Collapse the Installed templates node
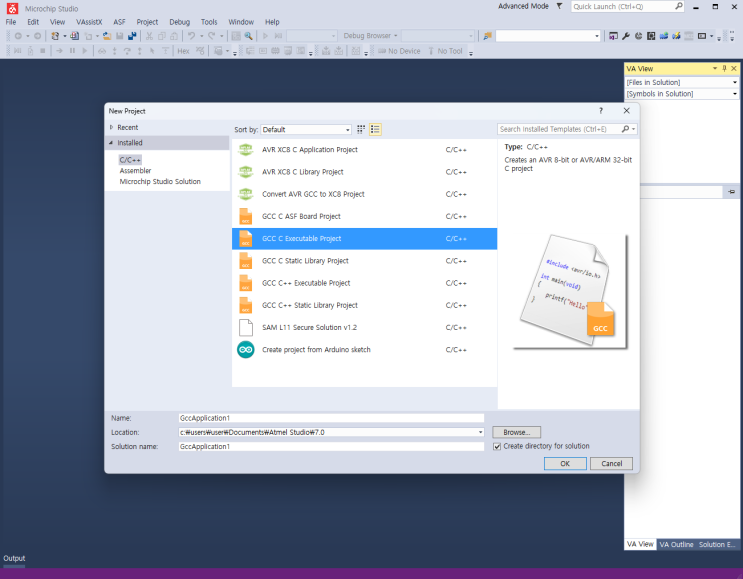Screen dimensions: 743x579 [111, 143]
